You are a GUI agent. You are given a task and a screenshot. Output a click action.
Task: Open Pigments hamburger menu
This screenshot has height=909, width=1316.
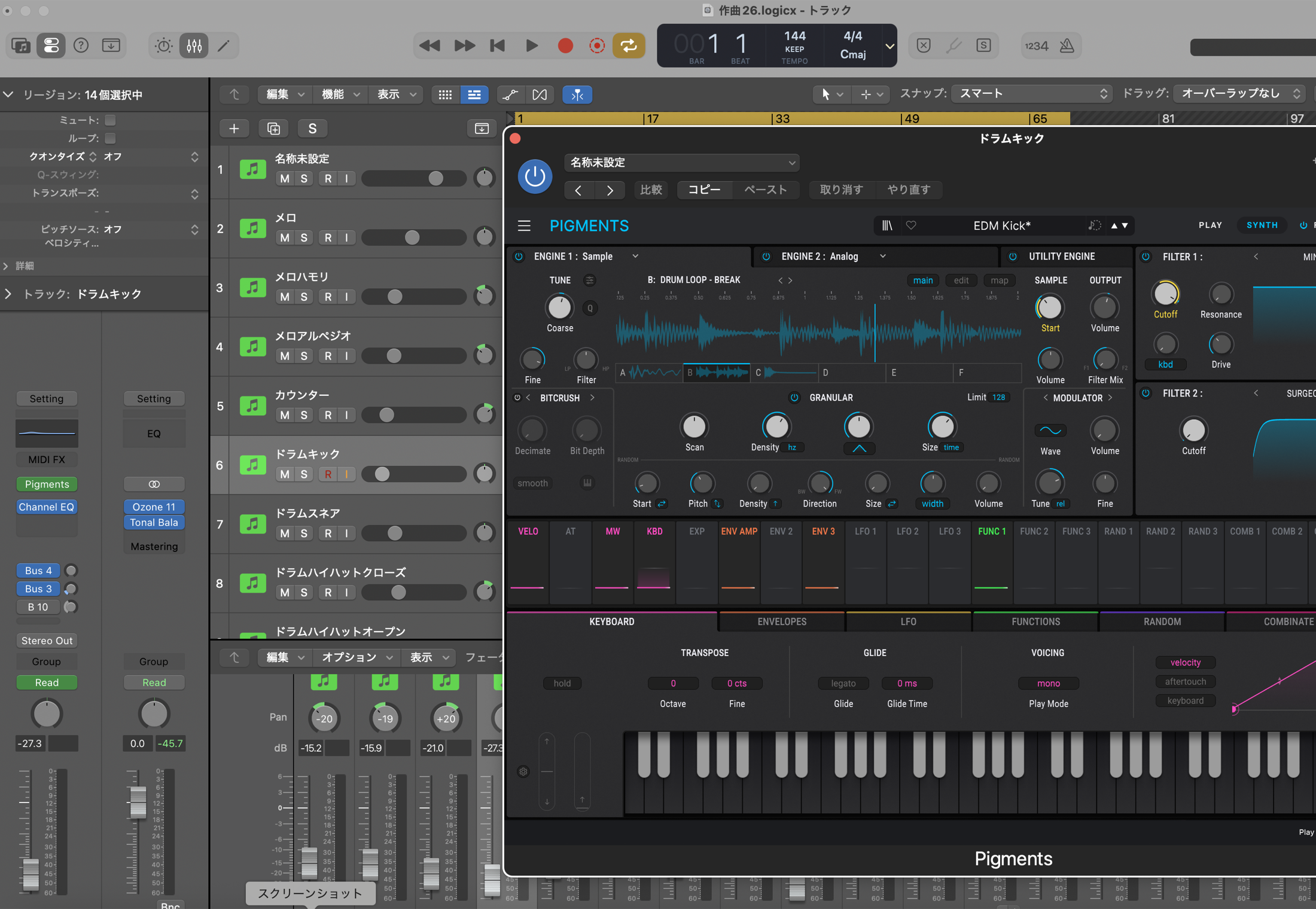coord(524,225)
